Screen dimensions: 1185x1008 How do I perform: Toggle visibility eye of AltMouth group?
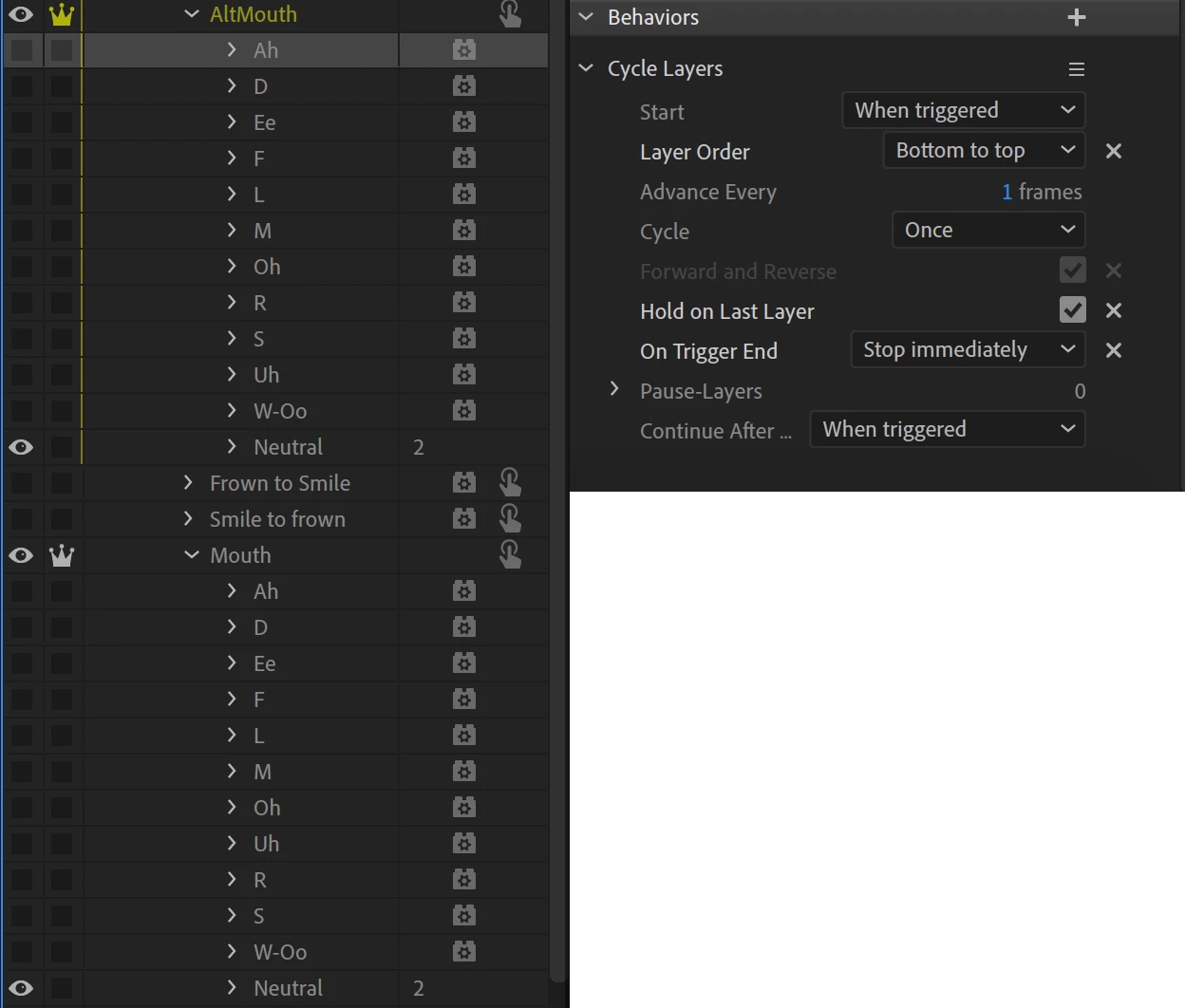tap(21, 14)
